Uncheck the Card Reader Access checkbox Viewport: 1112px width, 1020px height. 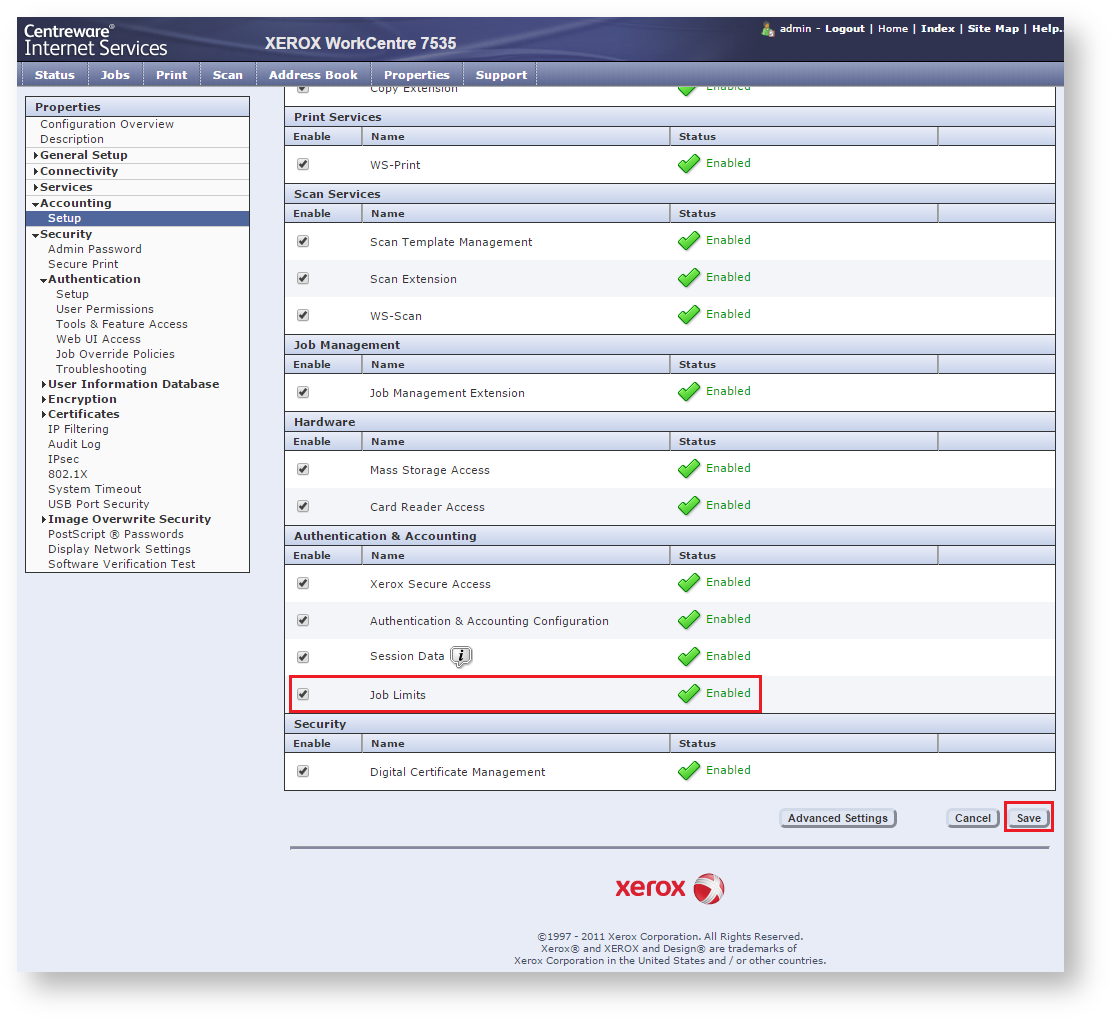[x=303, y=506]
